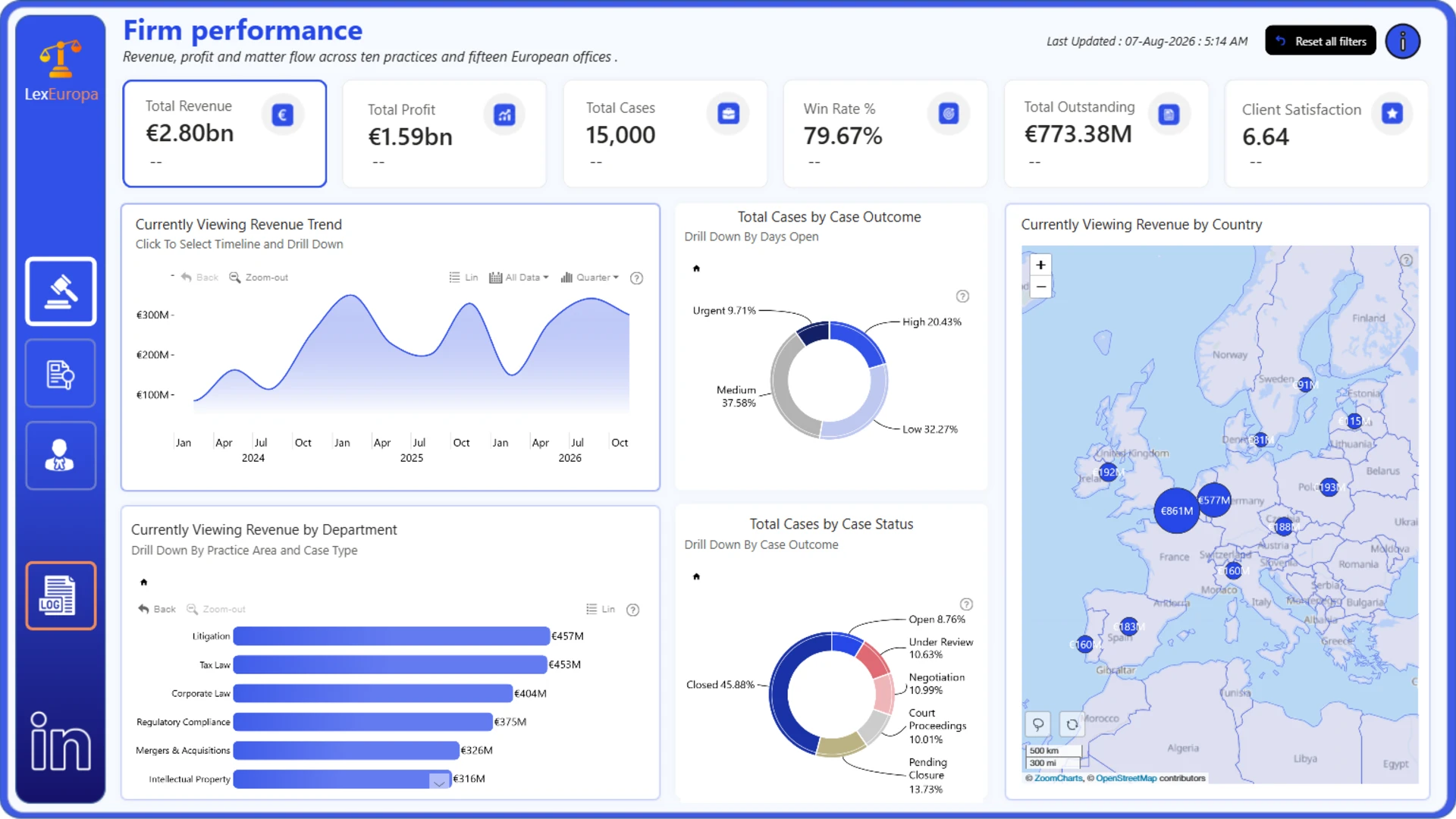Open the OpenStreetMap attribution link
This screenshot has height=819, width=1456.
[x=1126, y=778]
